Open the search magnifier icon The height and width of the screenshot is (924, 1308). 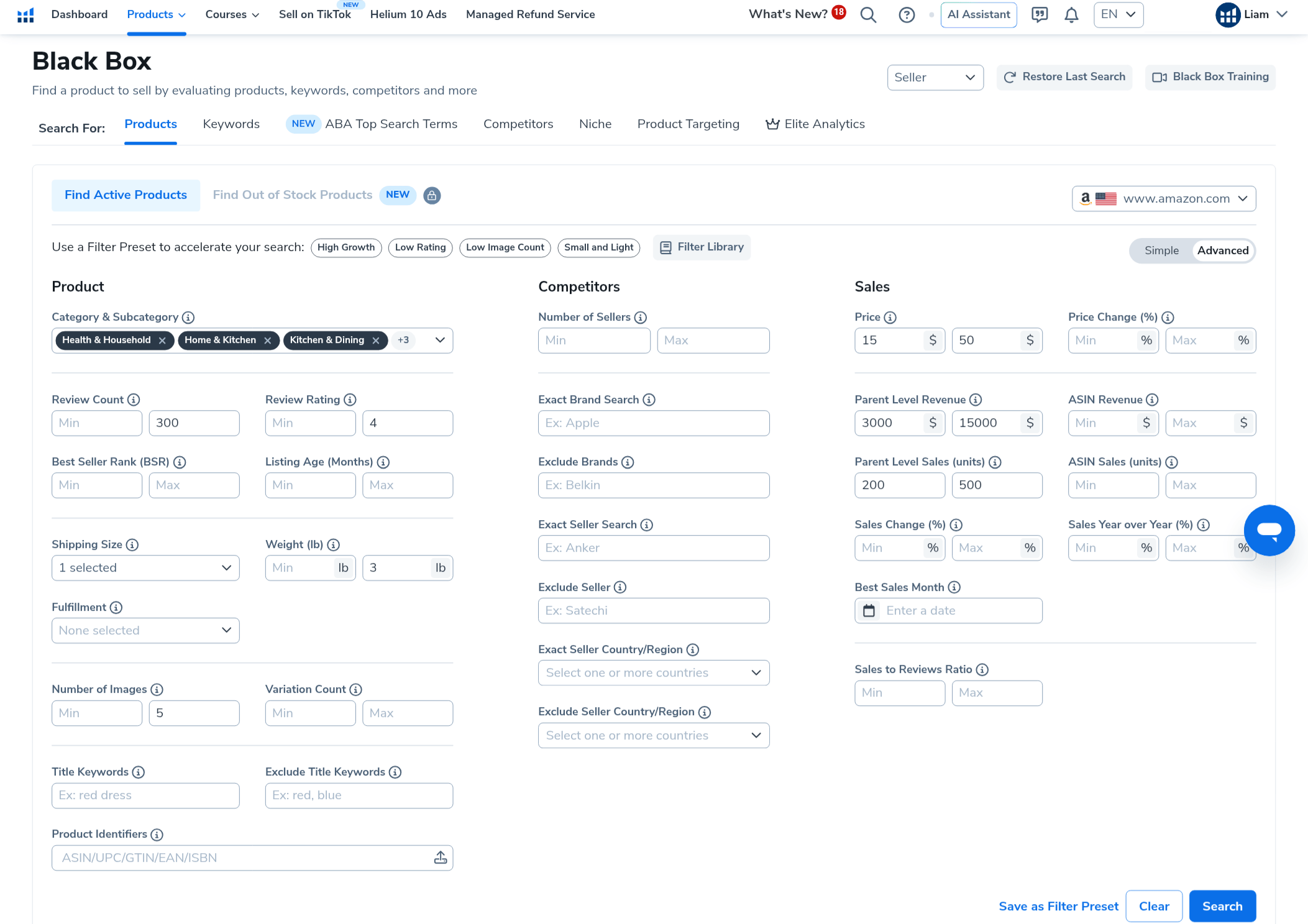tap(868, 15)
